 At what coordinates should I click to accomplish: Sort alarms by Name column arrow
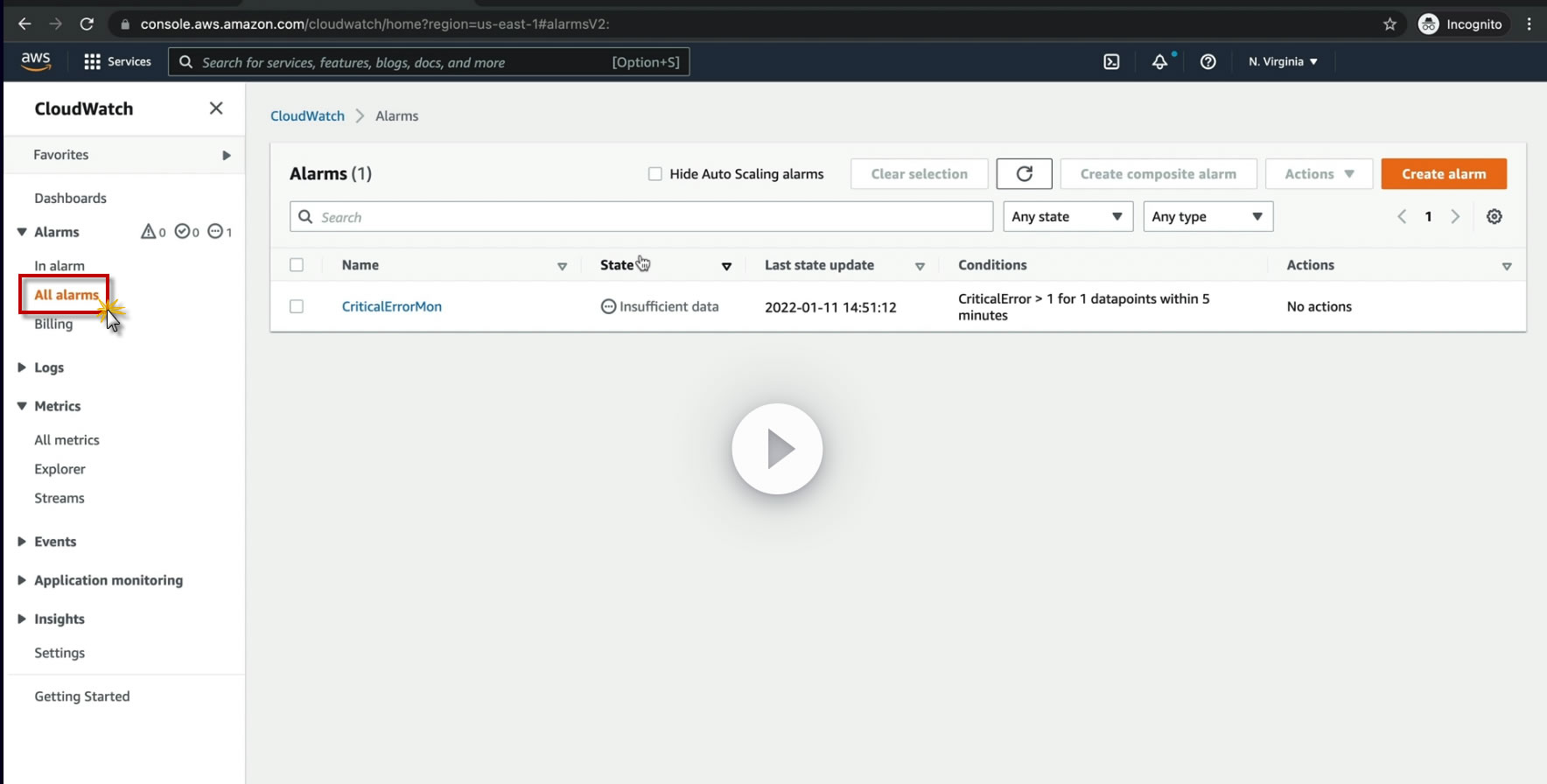tap(563, 266)
